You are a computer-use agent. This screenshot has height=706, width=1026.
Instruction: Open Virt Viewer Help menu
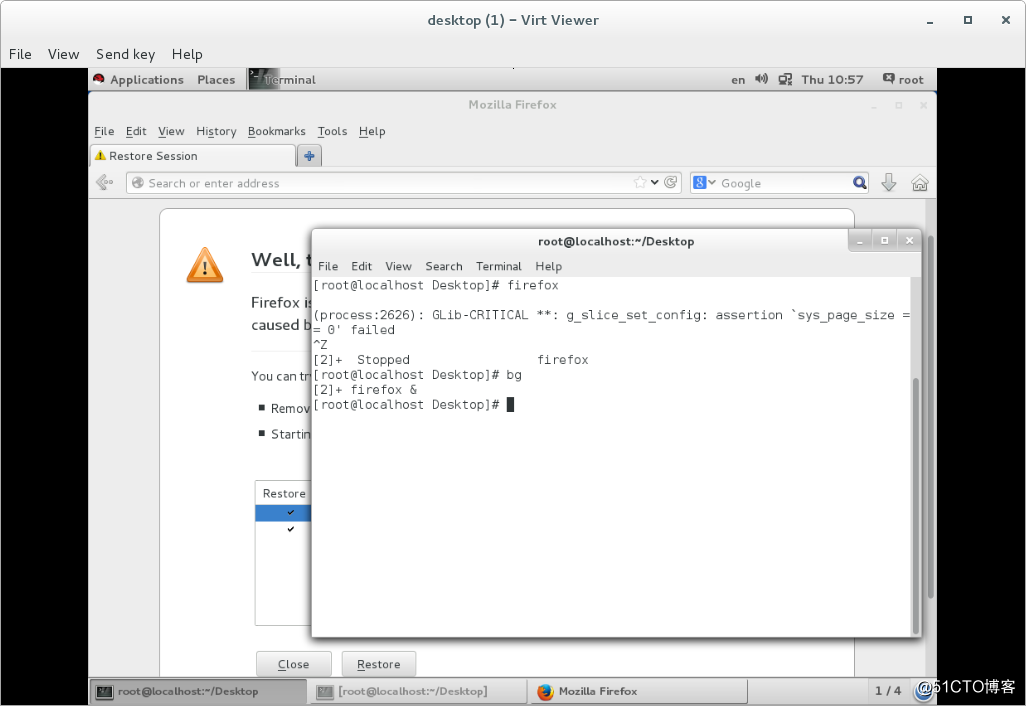(187, 54)
